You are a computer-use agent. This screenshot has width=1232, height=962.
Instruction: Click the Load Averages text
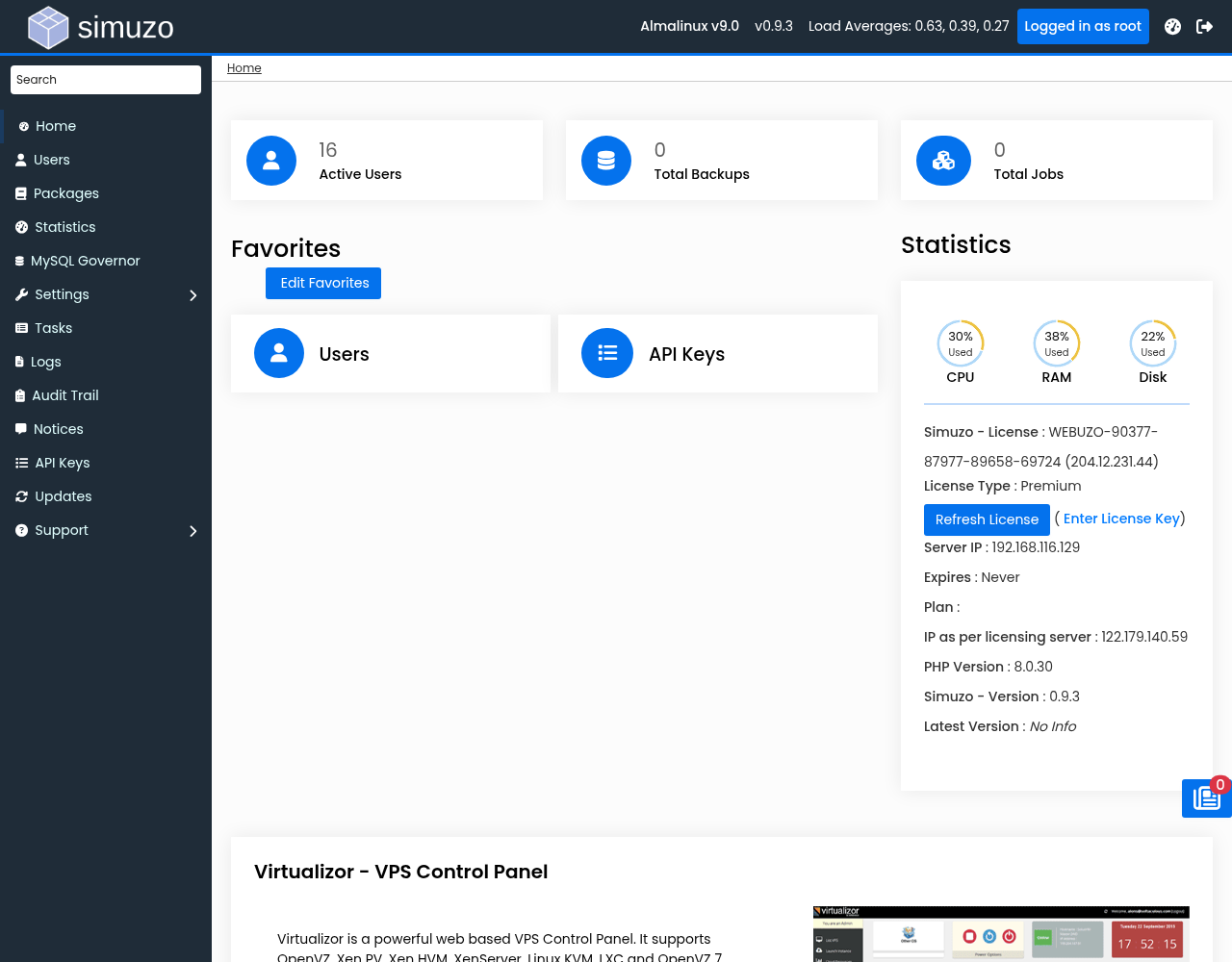(909, 26)
